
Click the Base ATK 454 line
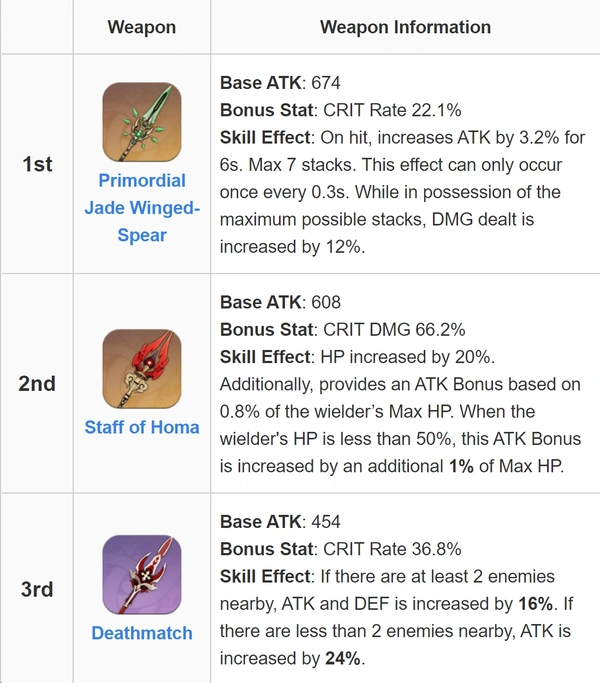click(x=280, y=522)
